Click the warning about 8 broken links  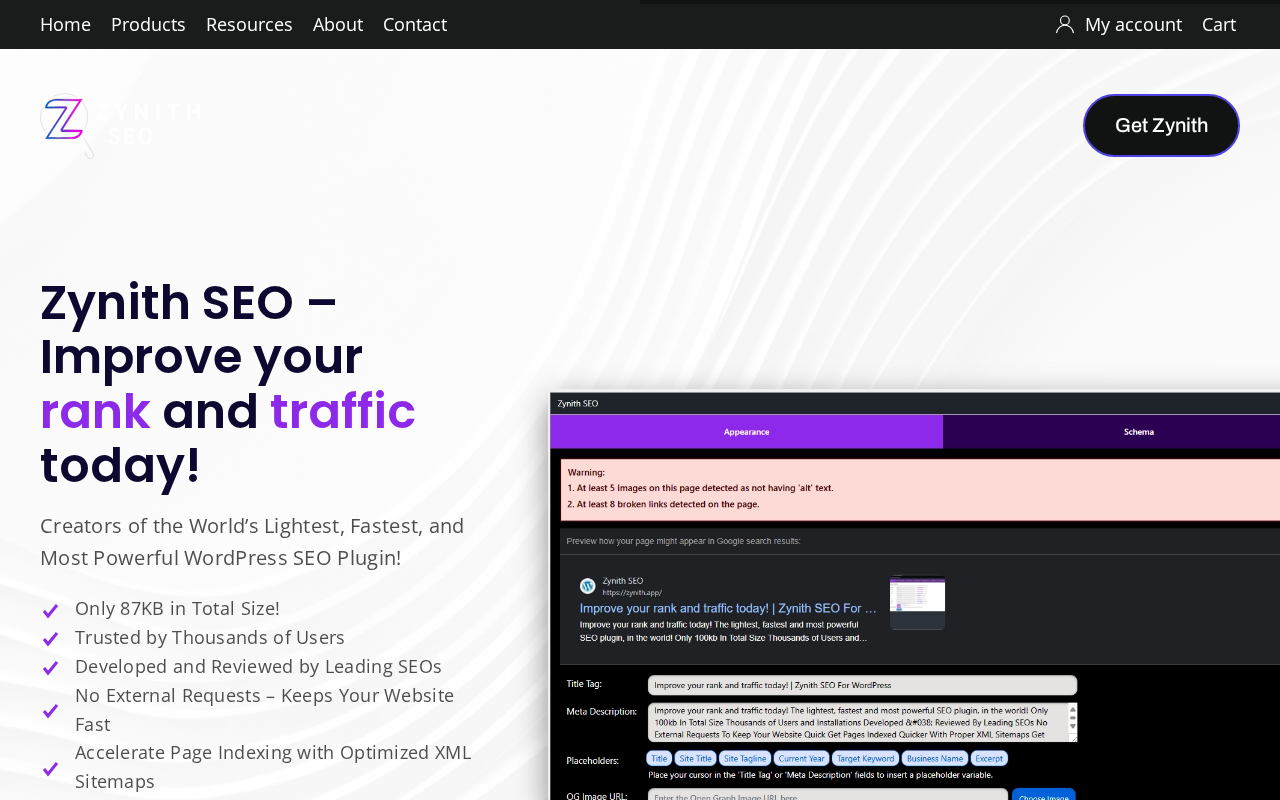[x=663, y=504]
